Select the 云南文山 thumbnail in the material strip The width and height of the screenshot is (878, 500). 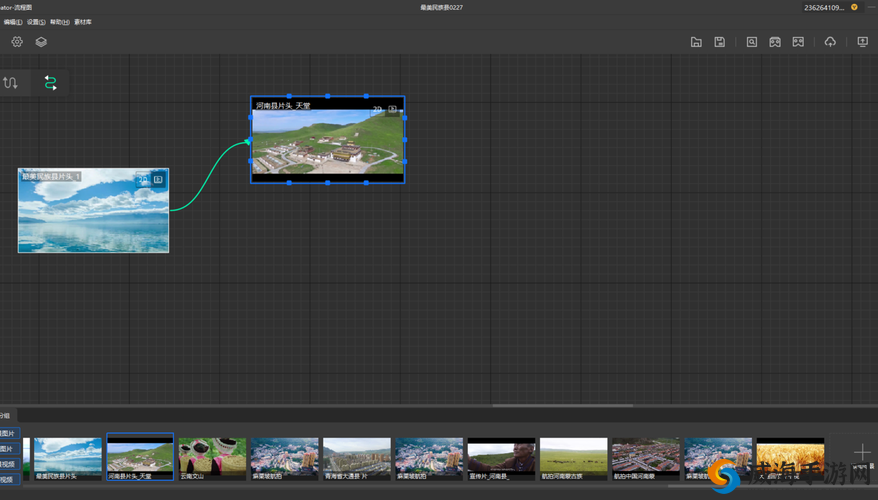point(212,459)
